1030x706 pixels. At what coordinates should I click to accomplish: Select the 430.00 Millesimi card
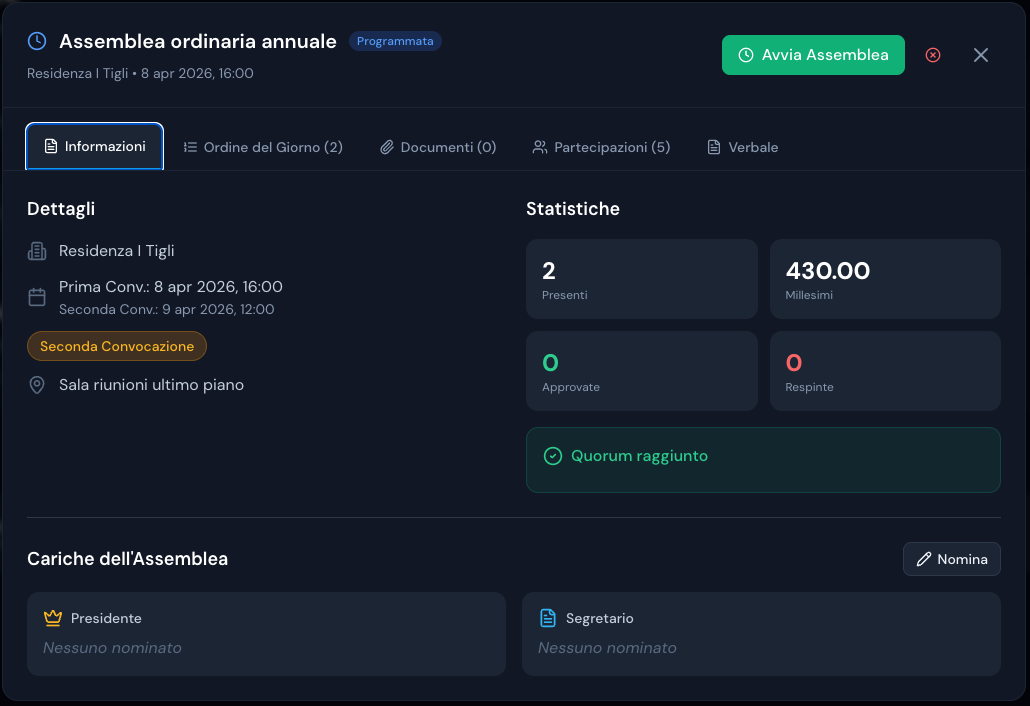pos(885,279)
